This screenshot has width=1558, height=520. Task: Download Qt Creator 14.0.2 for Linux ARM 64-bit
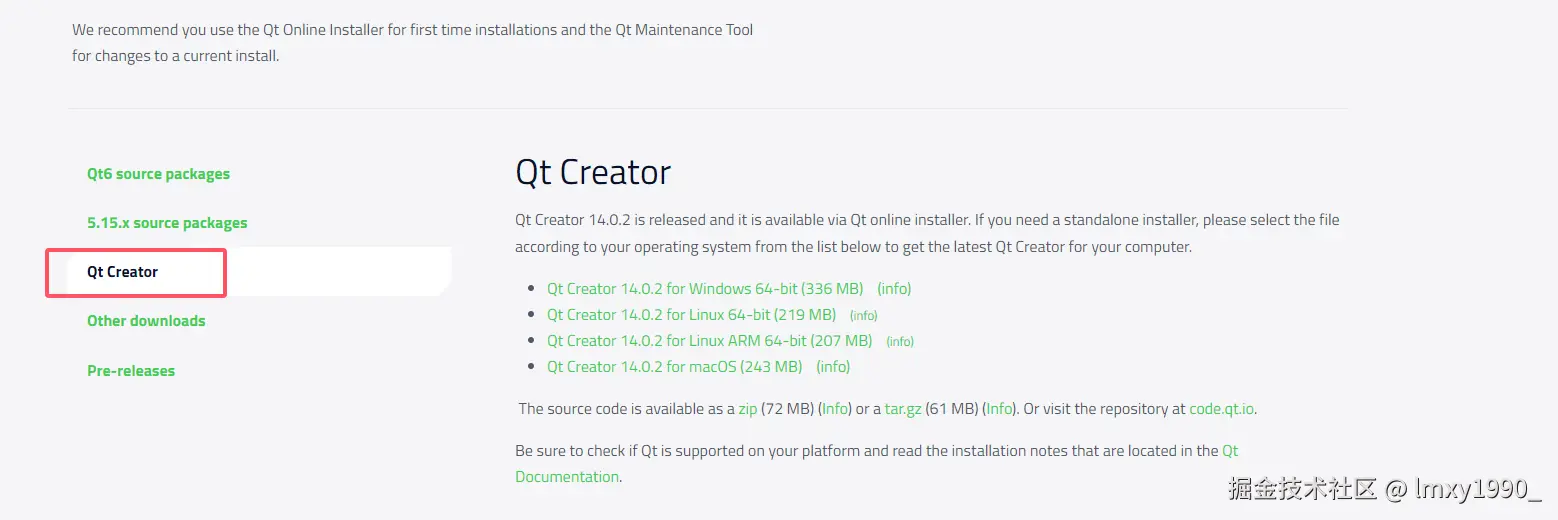coord(709,341)
